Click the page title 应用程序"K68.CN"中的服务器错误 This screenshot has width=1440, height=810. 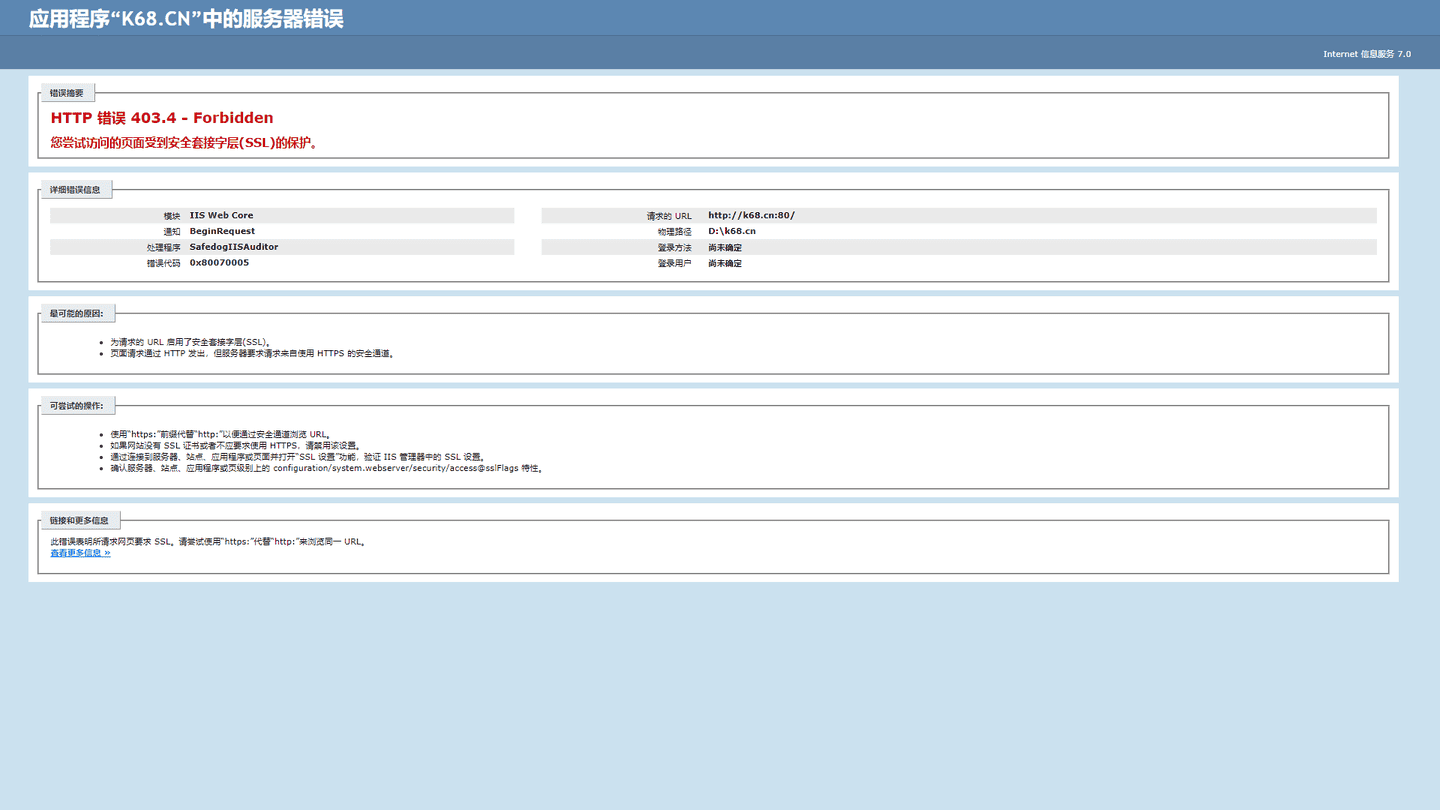click(x=186, y=19)
